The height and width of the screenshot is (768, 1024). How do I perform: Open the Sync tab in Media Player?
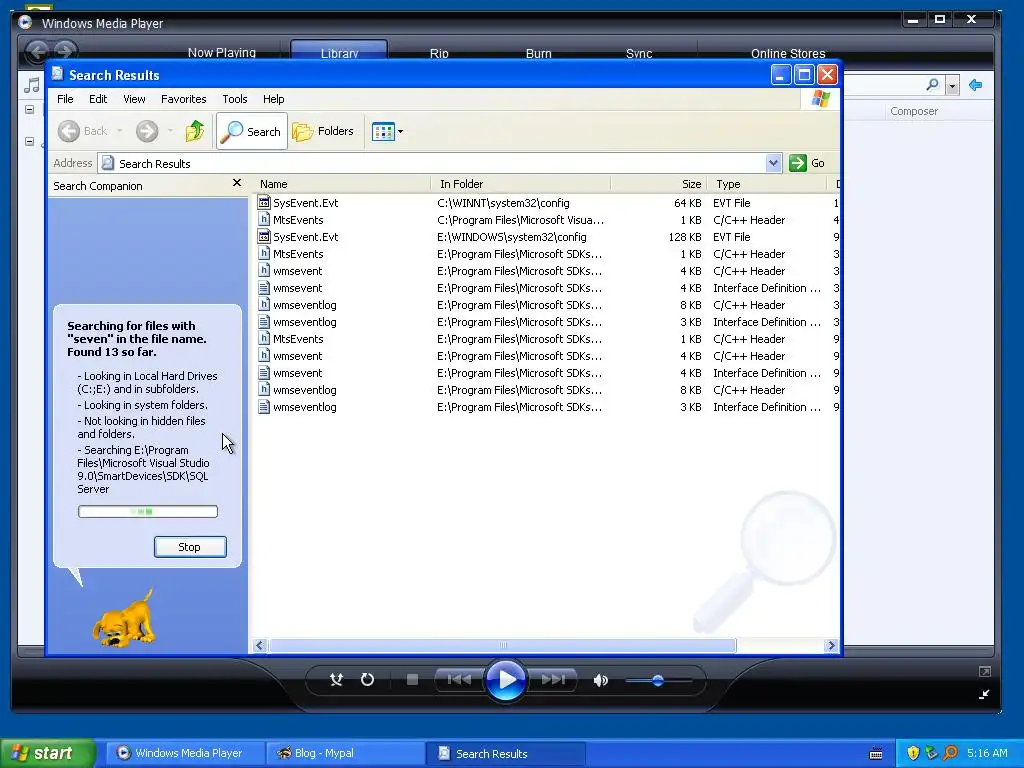point(639,54)
